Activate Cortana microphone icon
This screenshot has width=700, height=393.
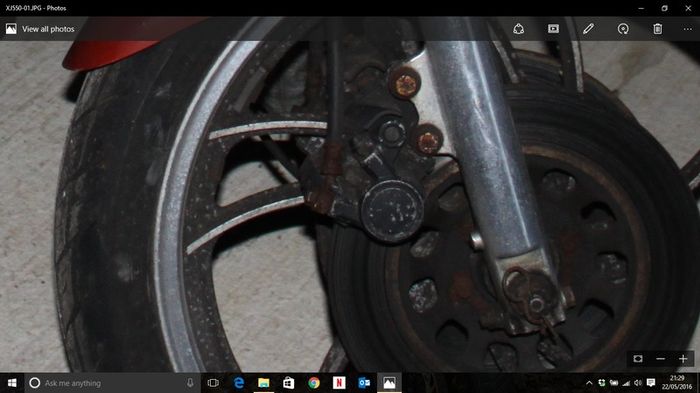pyautogui.click(x=190, y=383)
